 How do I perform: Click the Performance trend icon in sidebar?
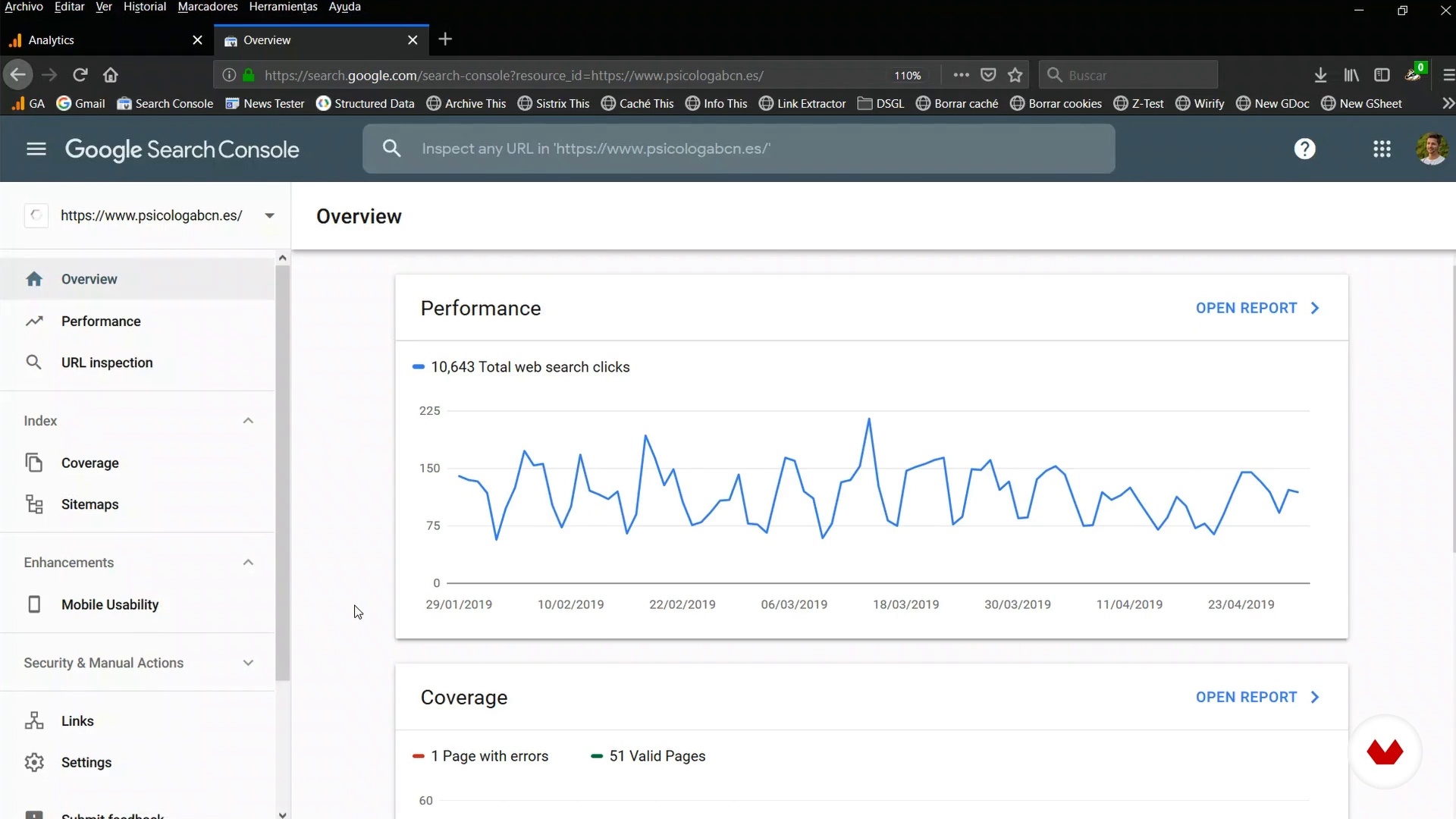(x=34, y=322)
